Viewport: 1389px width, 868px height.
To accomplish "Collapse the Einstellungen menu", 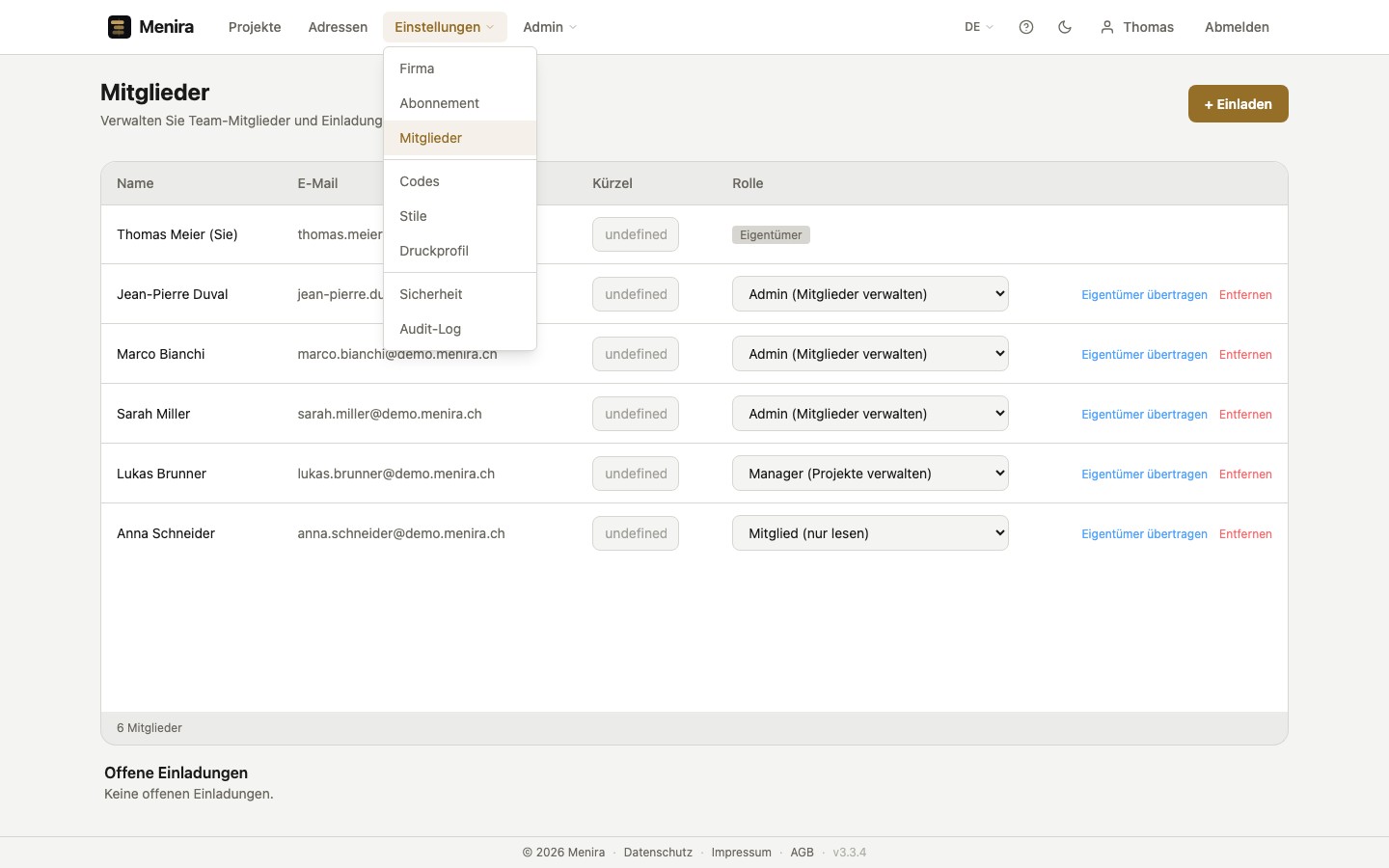I will (x=445, y=27).
